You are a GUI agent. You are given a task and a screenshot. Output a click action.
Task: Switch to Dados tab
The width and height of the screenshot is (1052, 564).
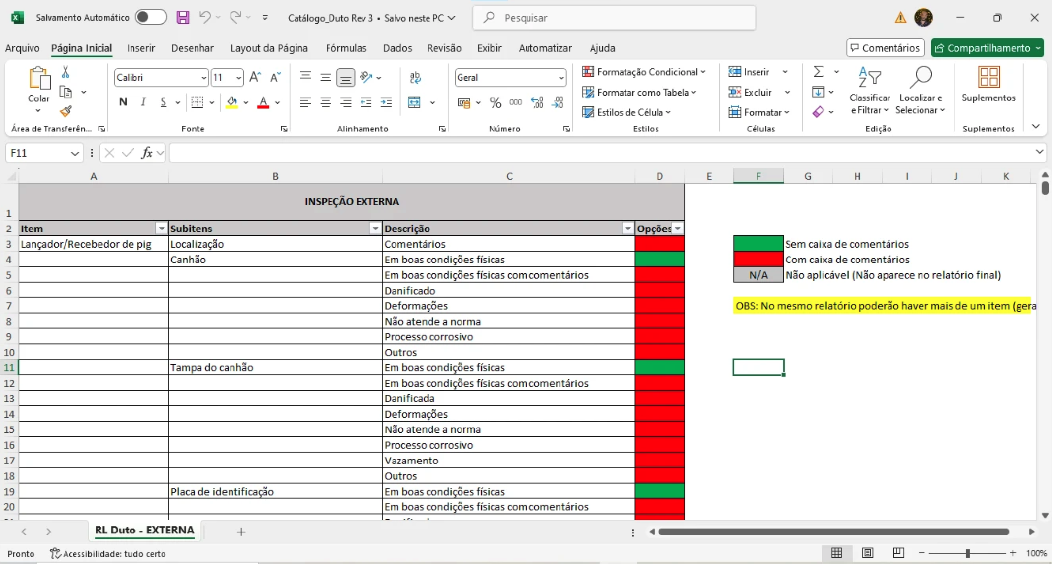tap(397, 48)
